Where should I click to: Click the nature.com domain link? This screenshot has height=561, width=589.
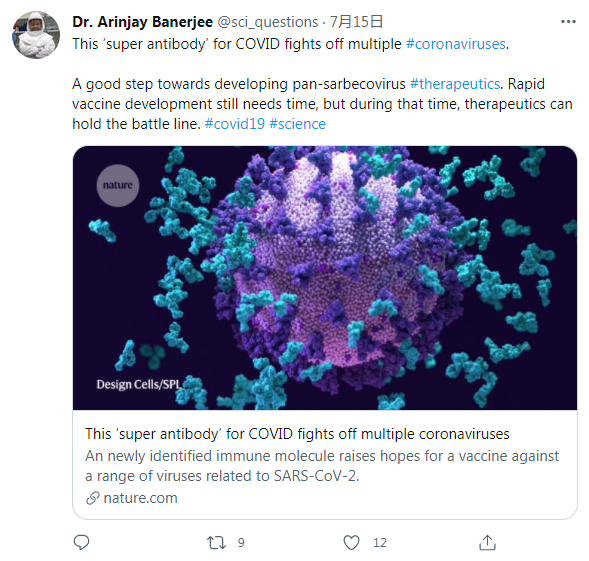[x=140, y=498]
